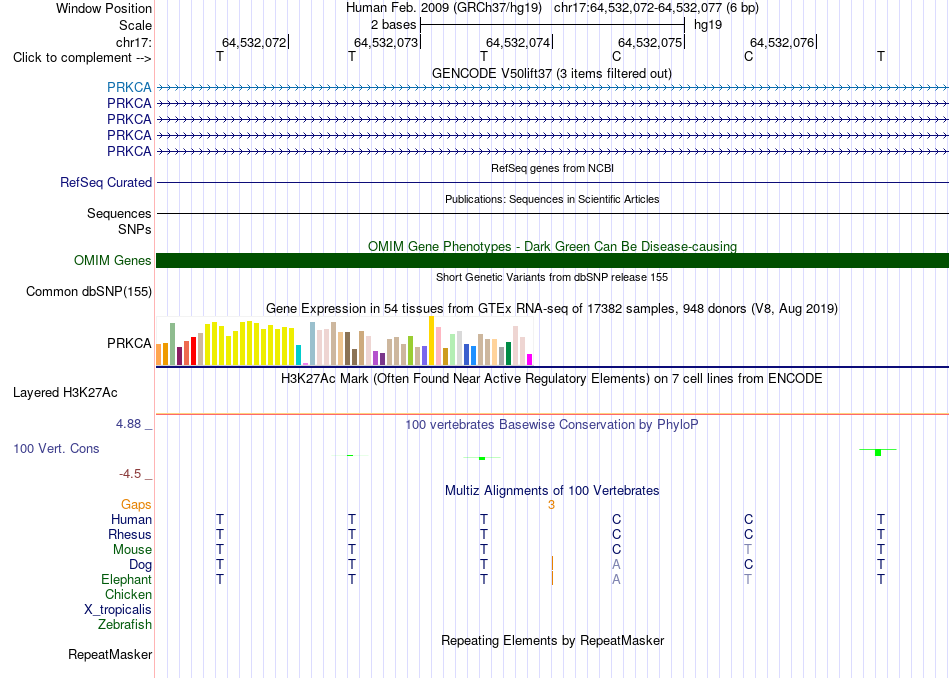Click the Layered H3K27Ac track label
The image size is (950, 678).
click(65, 393)
